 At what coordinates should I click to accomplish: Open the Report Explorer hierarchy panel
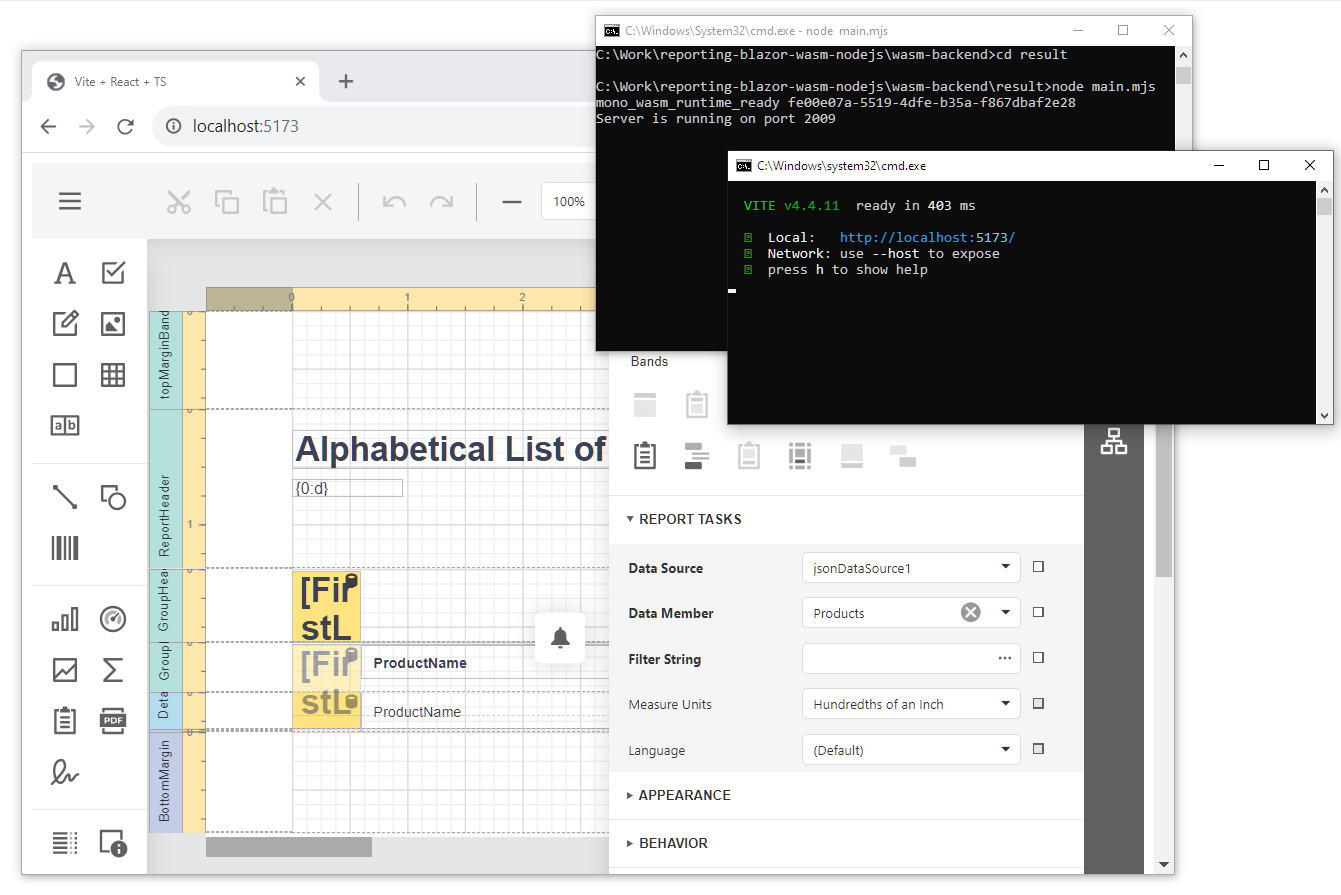tap(1113, 441)
